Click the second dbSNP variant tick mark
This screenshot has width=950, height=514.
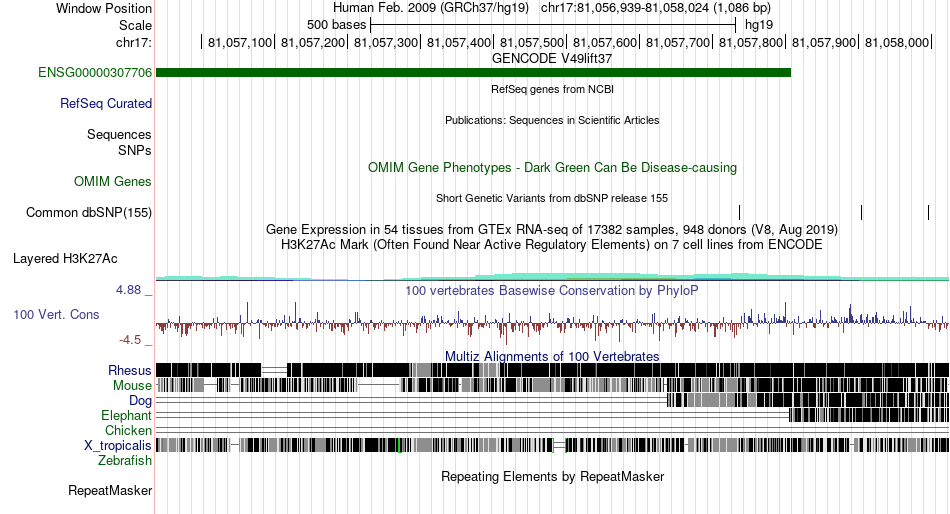(x=862, y=213)
